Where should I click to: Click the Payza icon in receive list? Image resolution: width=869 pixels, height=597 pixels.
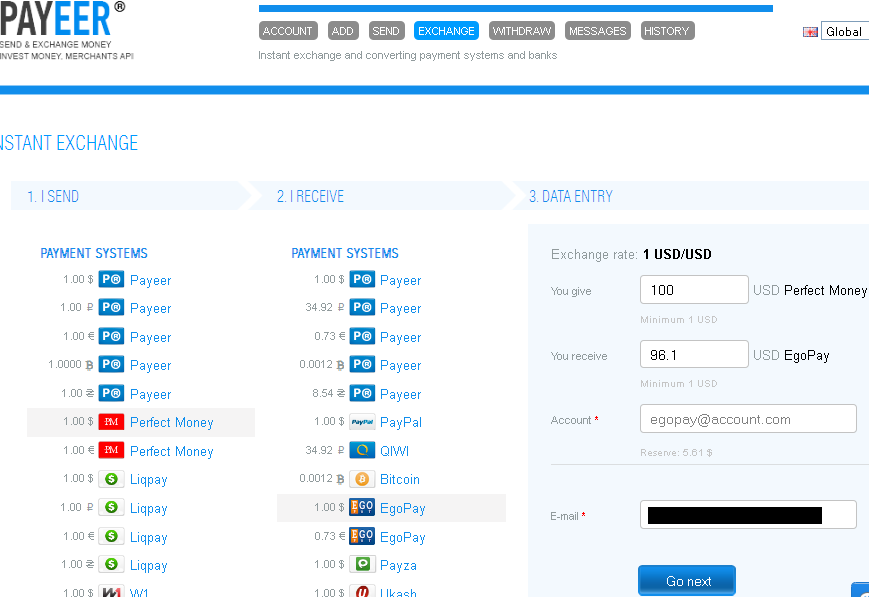(362, 565)
